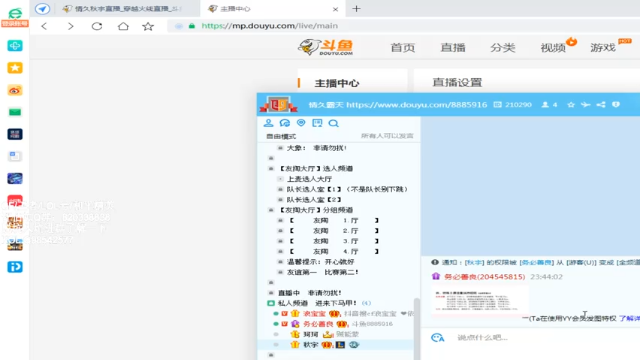640x360 pixels.
Task: Click the heart-badge icon in YY panel toolbar
Action: [301, 123]
